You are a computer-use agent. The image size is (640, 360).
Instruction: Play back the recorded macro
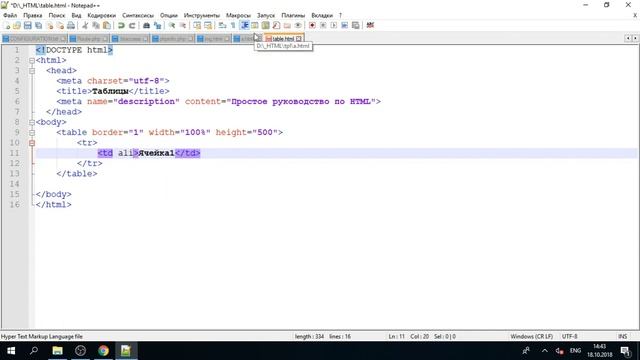click(333, 25)
